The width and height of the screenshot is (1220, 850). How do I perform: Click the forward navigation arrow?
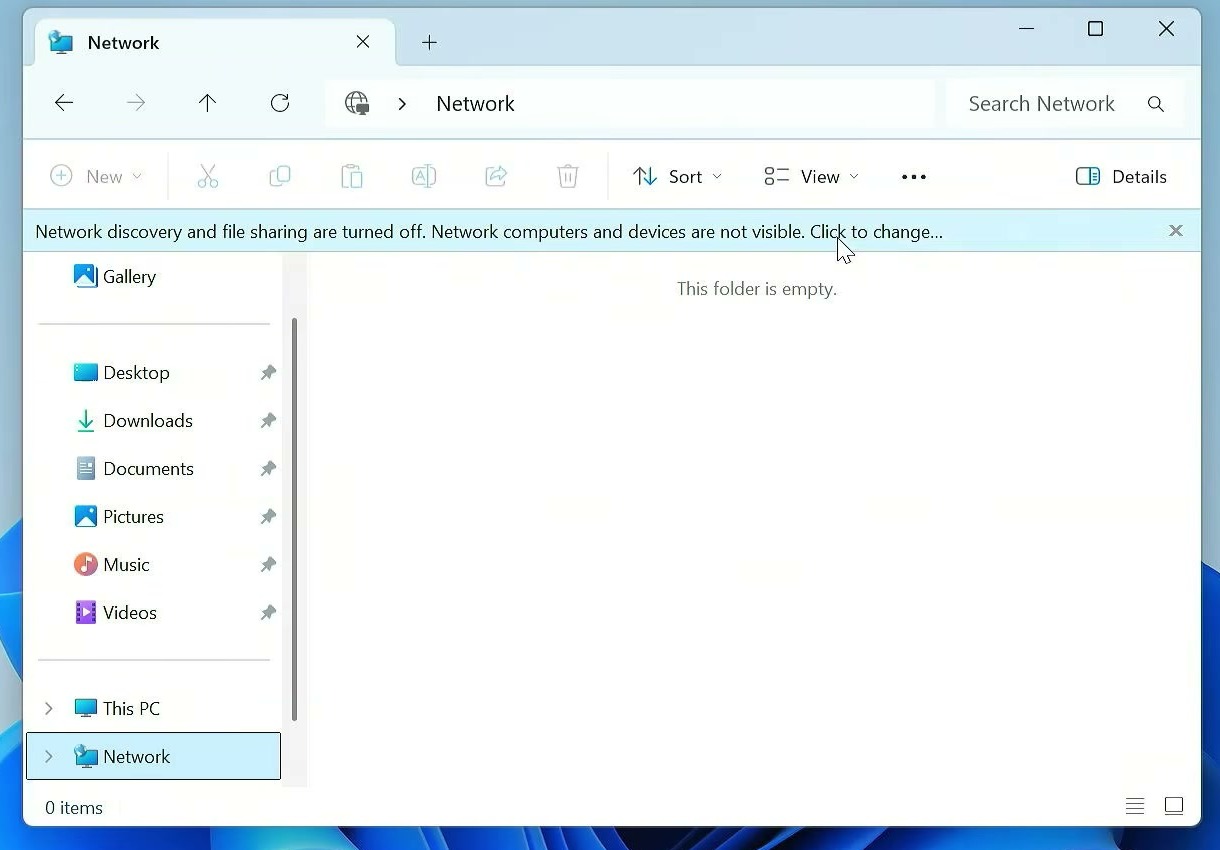click(136, 103)
